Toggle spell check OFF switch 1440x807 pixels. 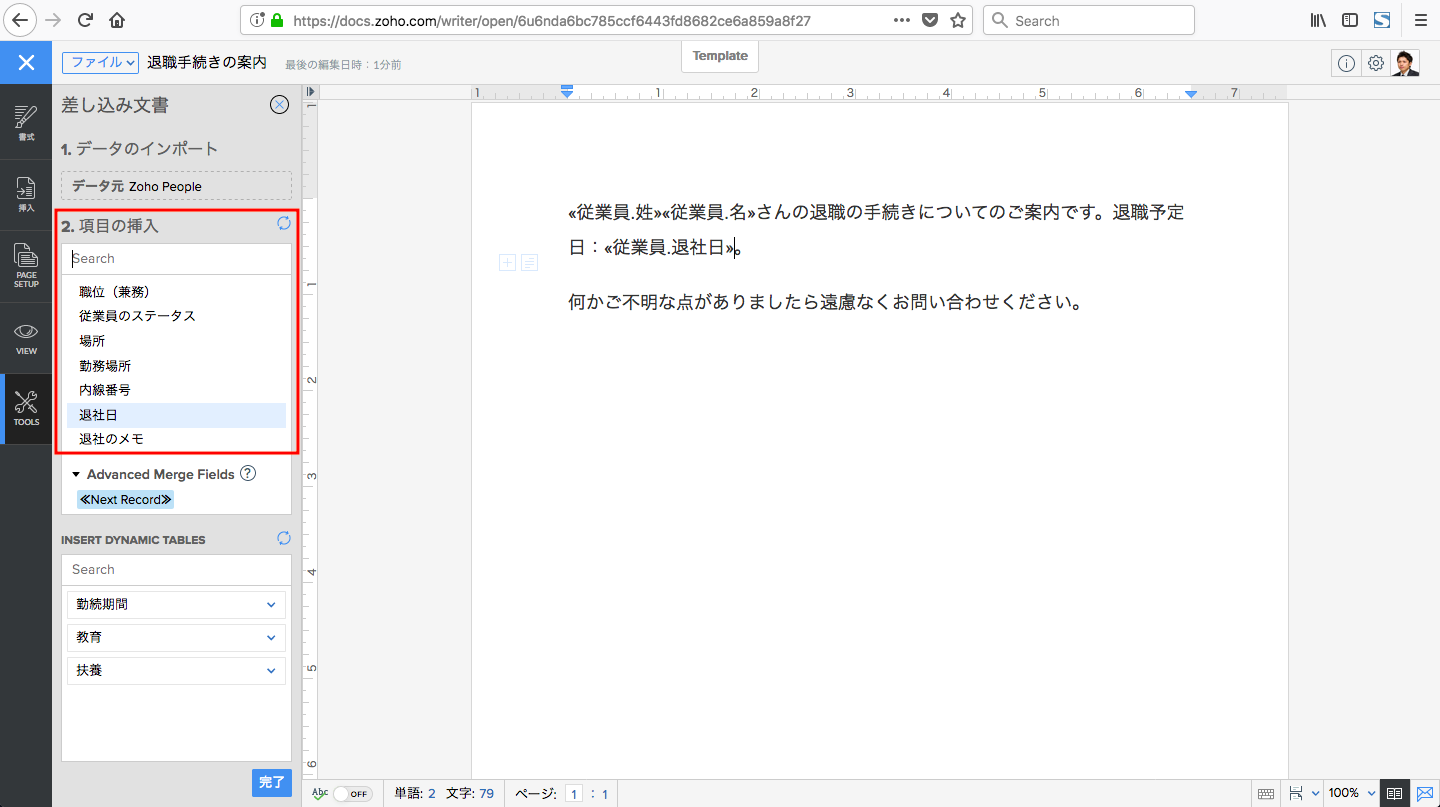352,794
